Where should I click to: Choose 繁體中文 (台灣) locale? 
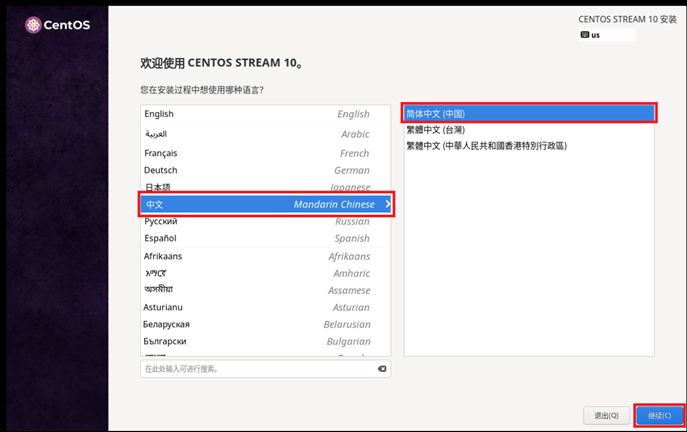(x=529, y=130)
